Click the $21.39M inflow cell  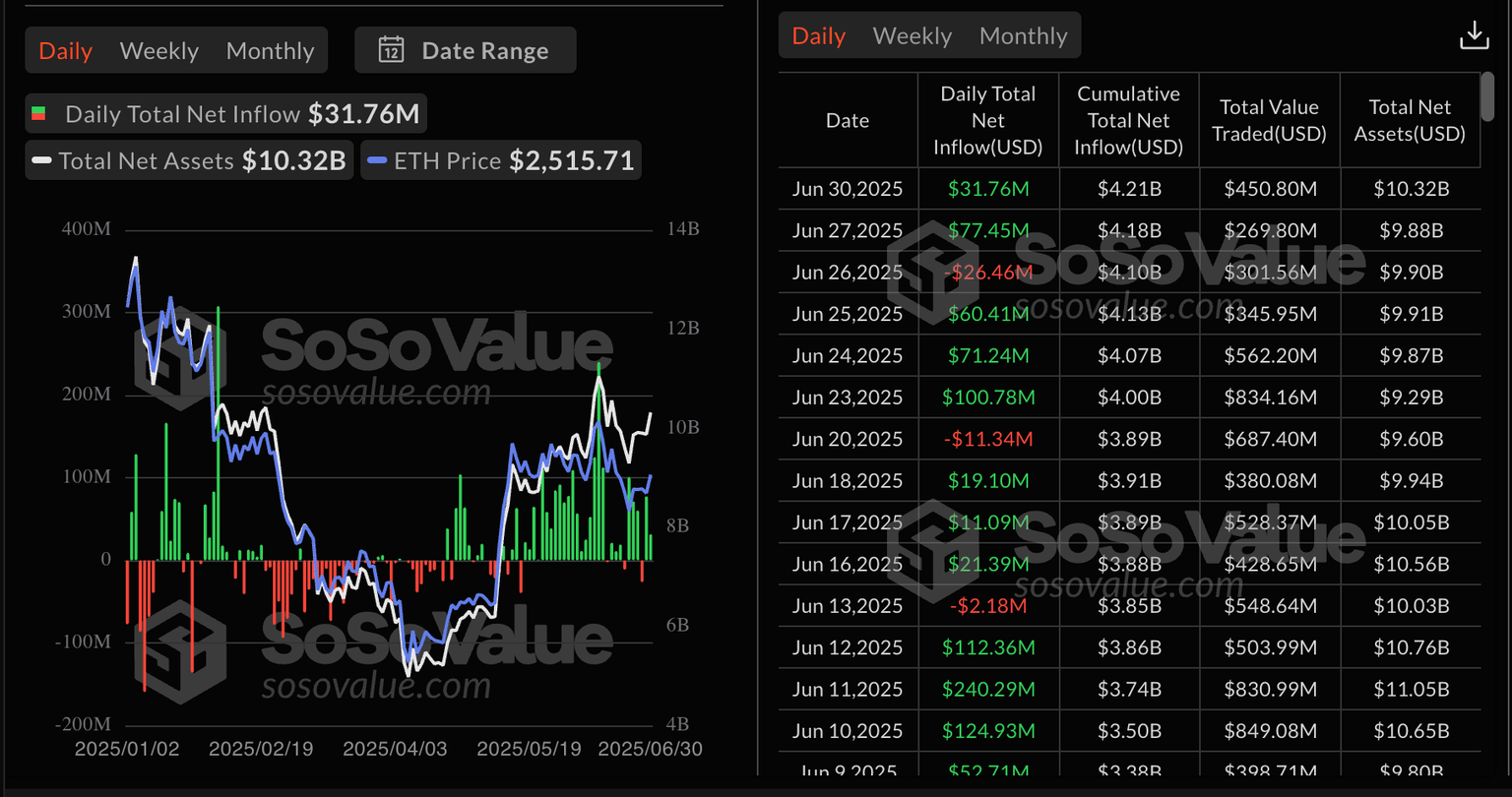[x=988, y=564]
